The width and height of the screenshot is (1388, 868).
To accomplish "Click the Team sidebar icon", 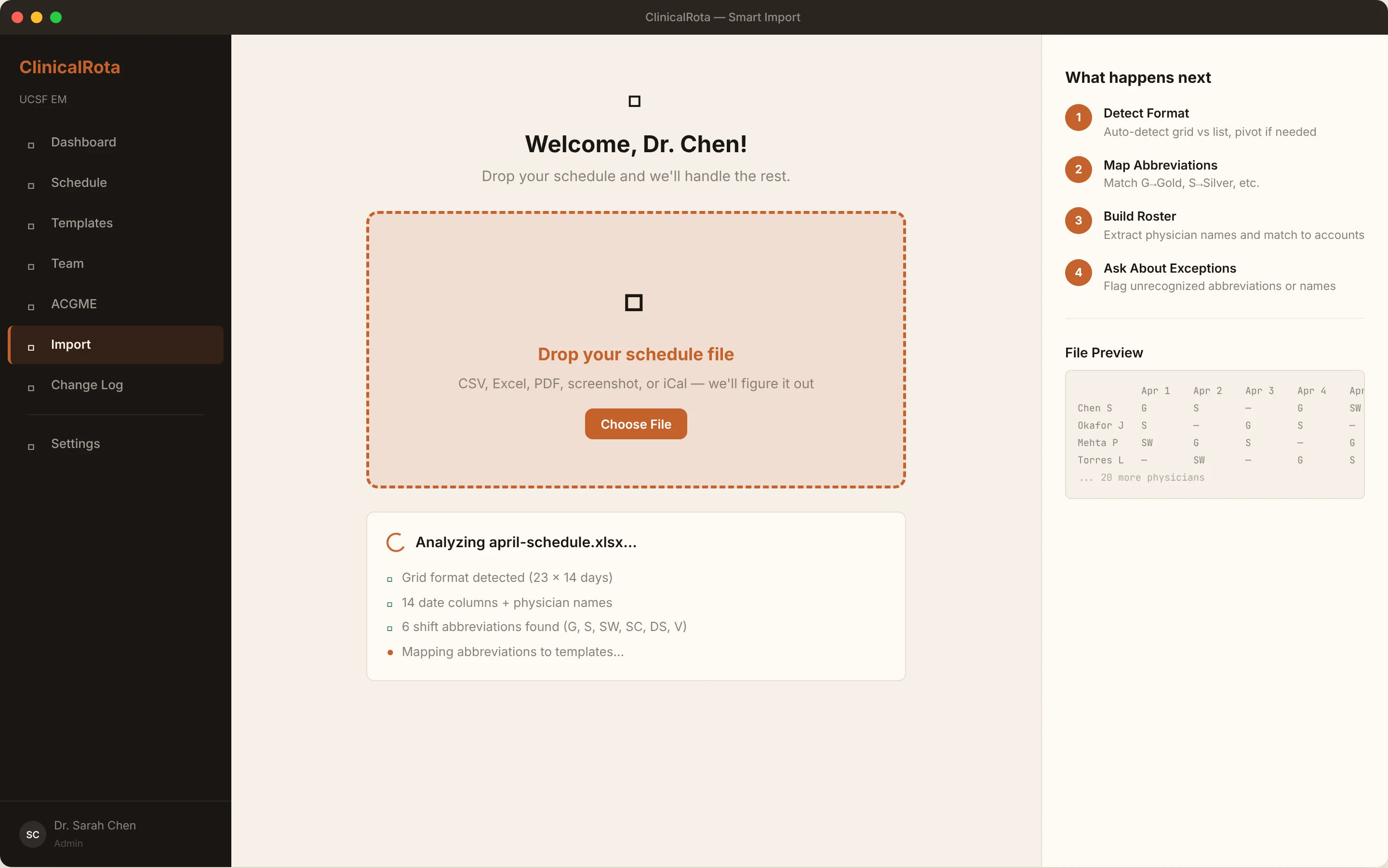I will (x=31, y=266).
